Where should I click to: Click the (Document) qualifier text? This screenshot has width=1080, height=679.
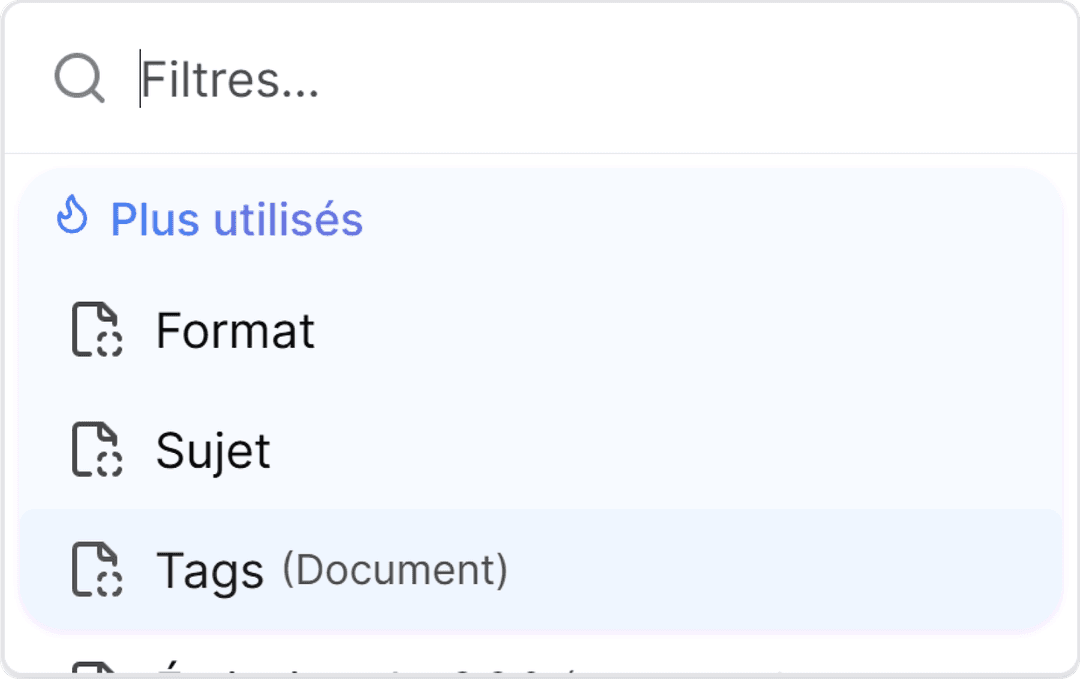point(395,570)
